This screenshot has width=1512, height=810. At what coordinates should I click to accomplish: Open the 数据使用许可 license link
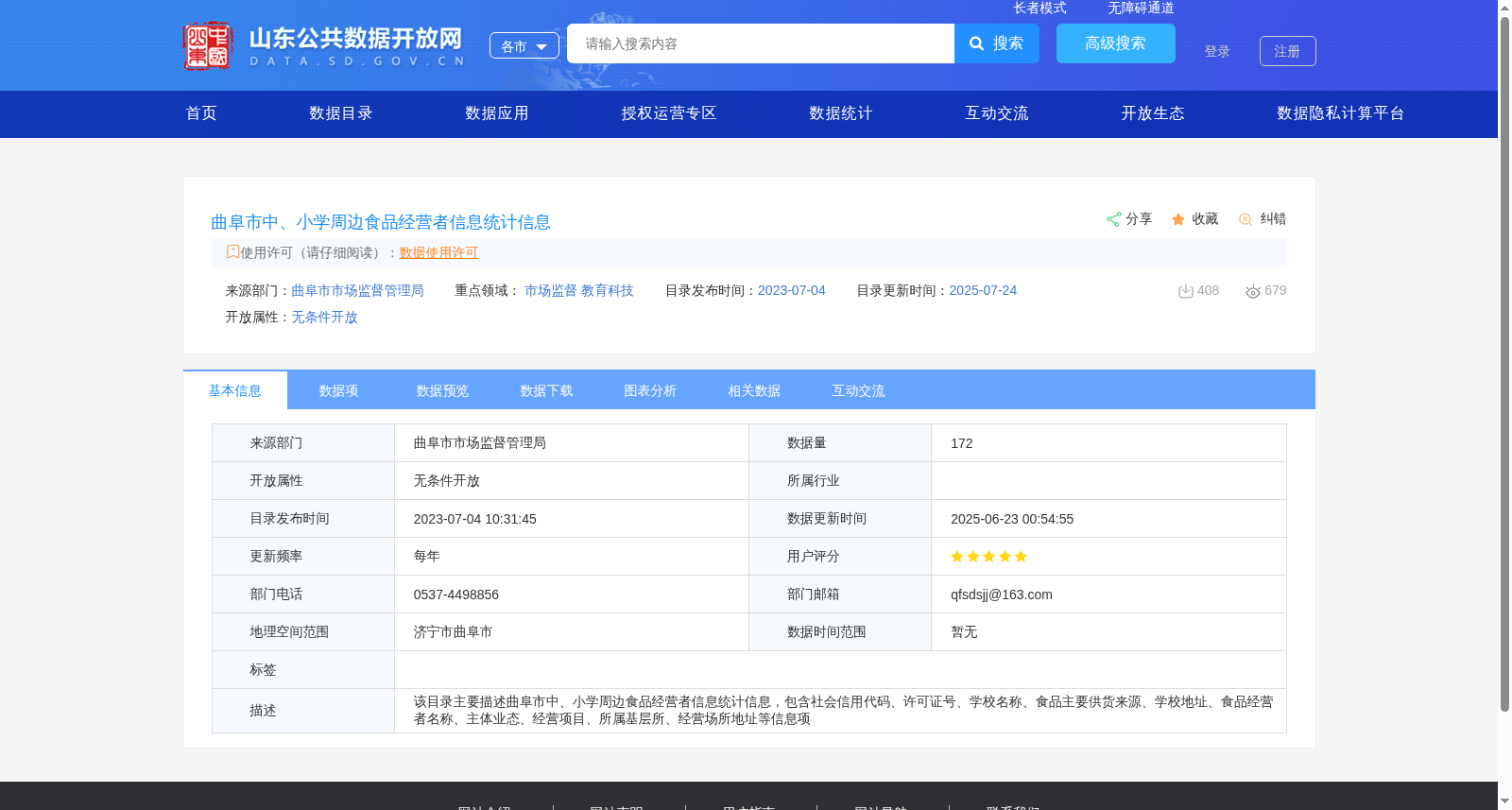click(x=439, y=252)
